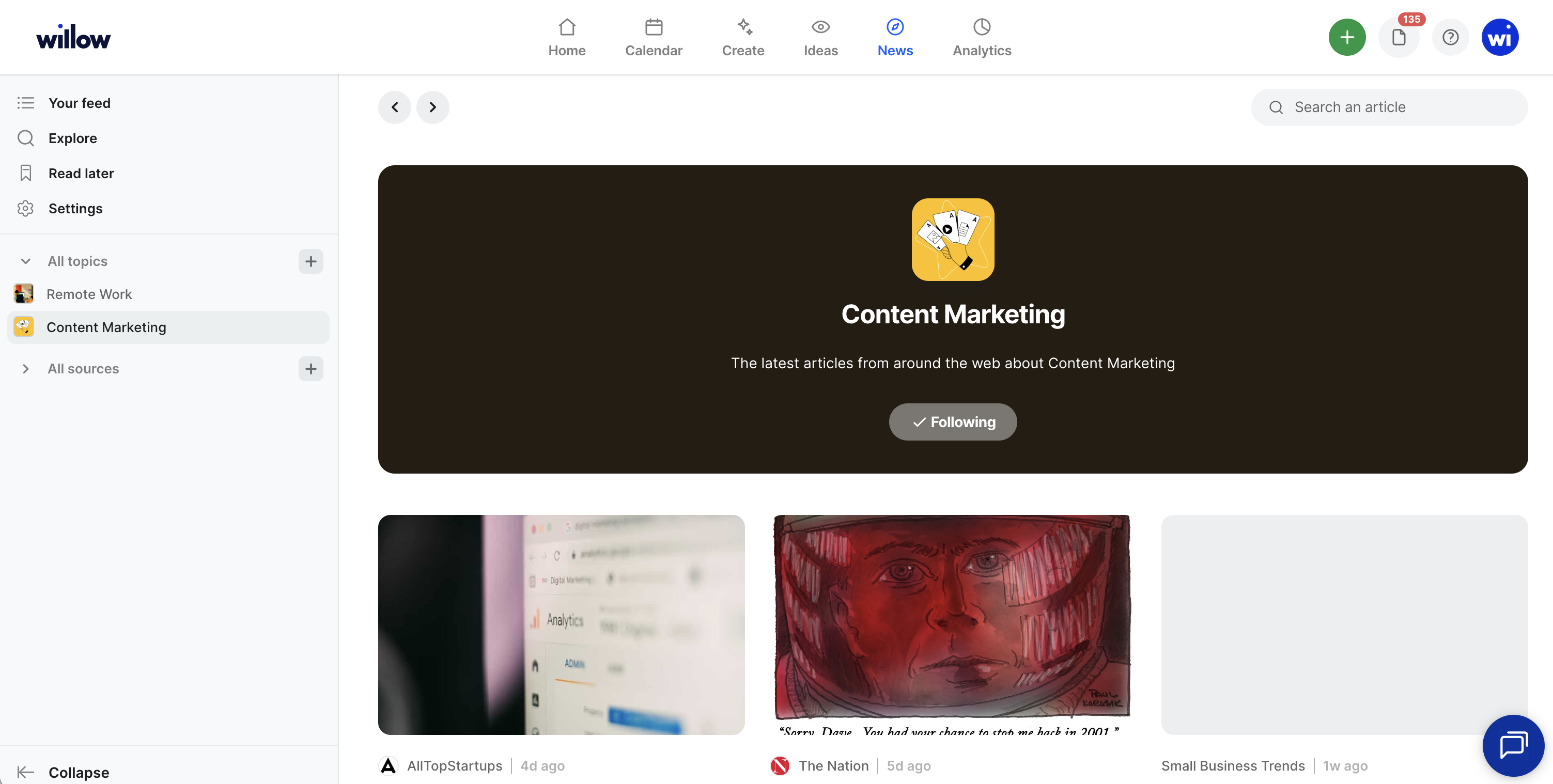Open the Ideas tab
Viewport: 1553px width, 784px height.
point(820,37)
